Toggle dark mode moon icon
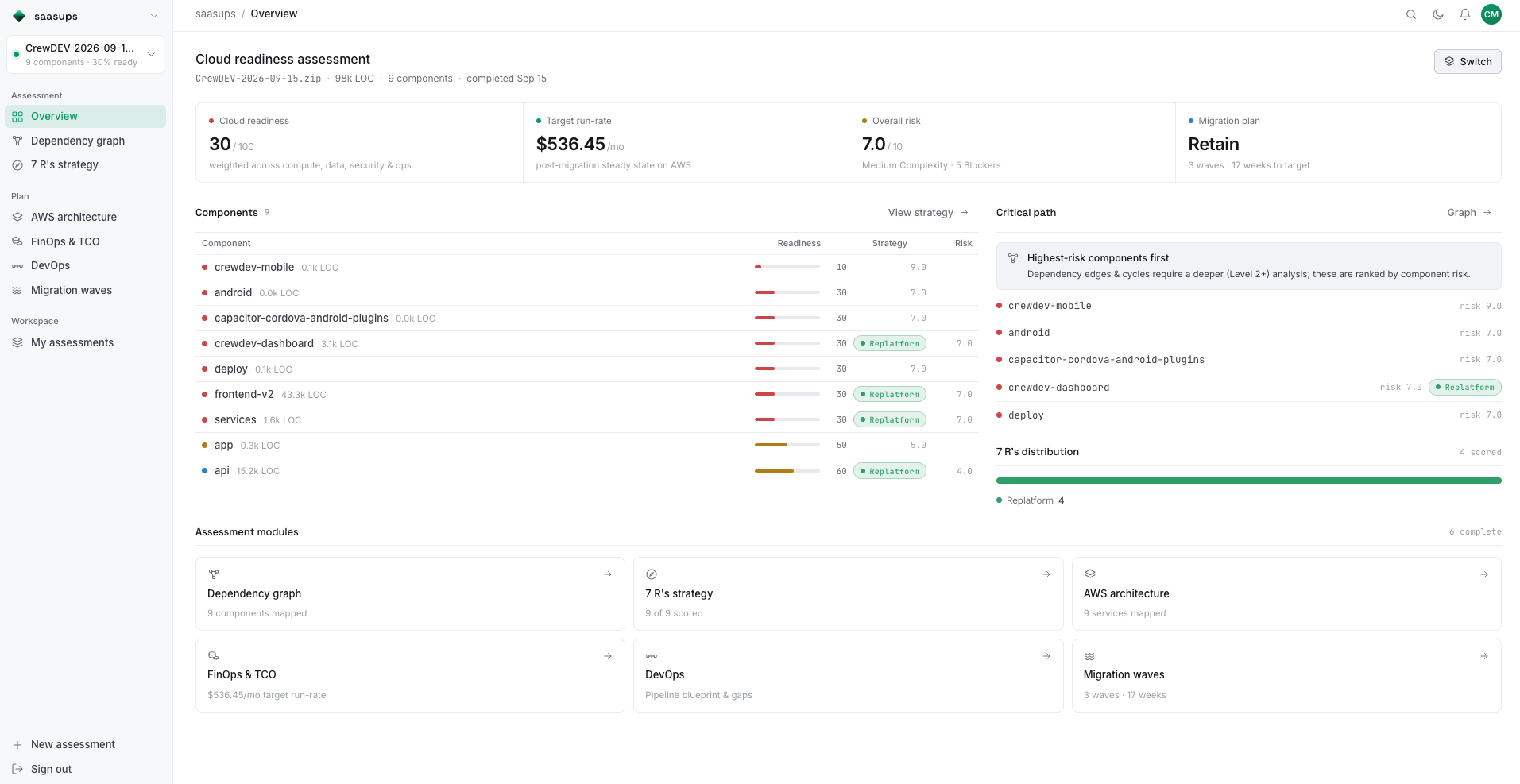Screen dimensions: 1520x784 coord(1438,14)
